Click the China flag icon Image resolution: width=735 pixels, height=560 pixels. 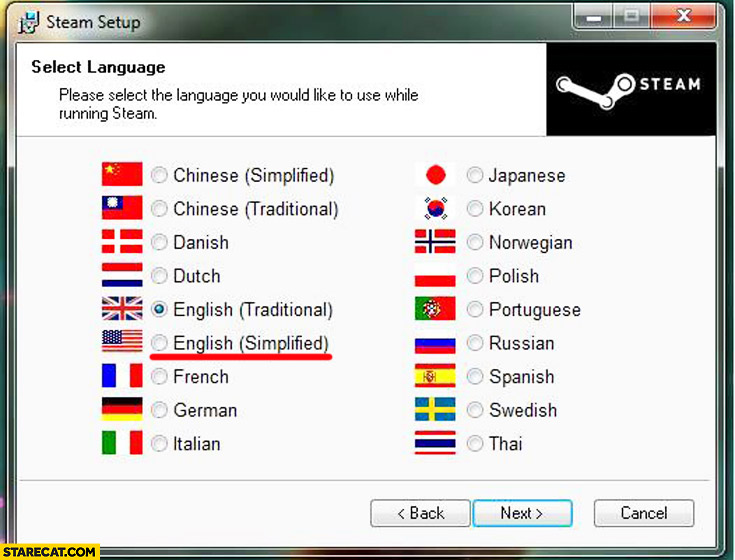pyautogui.click(x=122, y=174)
